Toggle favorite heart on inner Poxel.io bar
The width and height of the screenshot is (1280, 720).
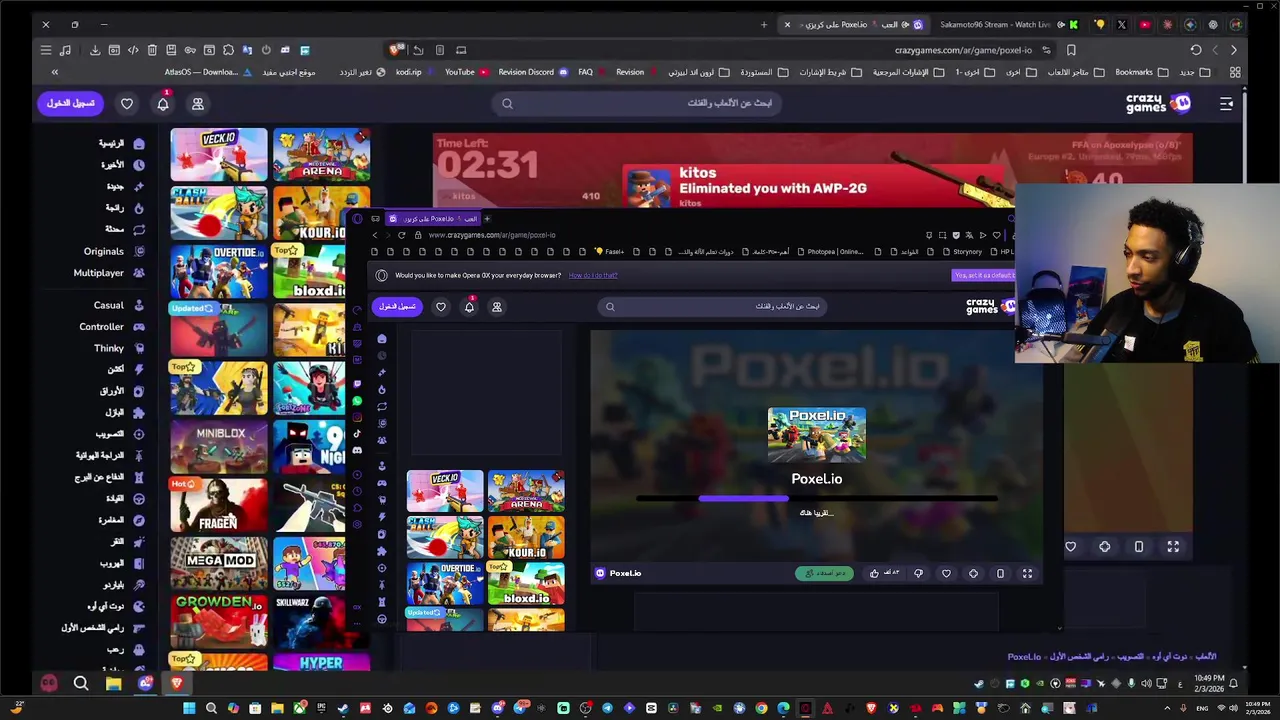tap(946, 573)
